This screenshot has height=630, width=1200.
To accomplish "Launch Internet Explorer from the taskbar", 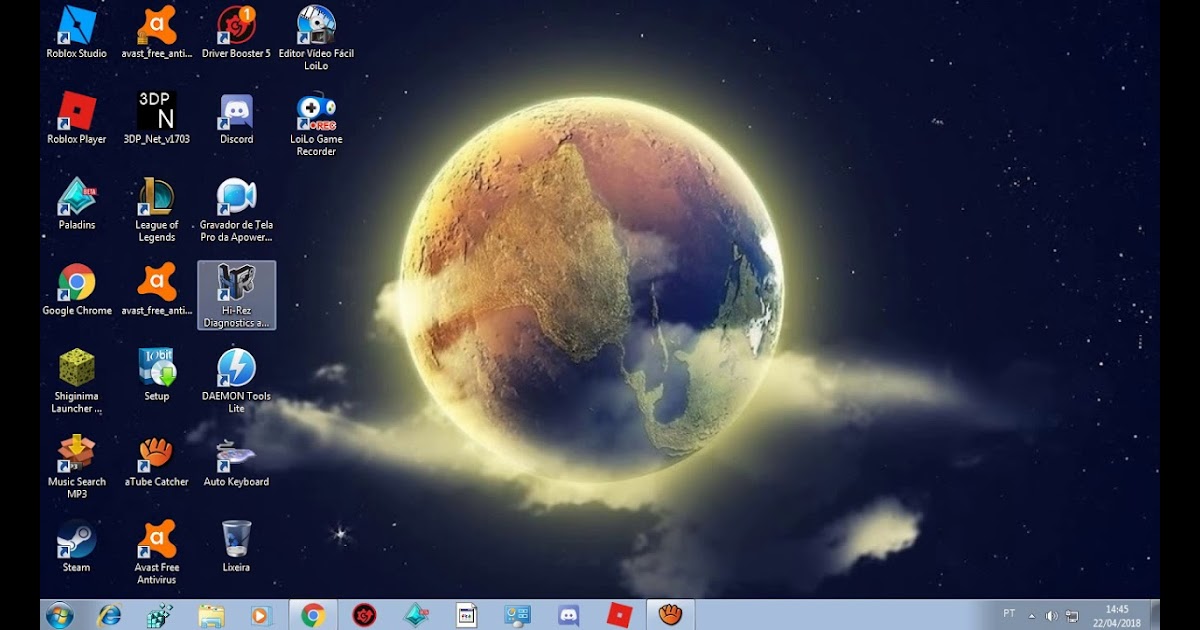I will pyautogui.click(x=109, y=615).
